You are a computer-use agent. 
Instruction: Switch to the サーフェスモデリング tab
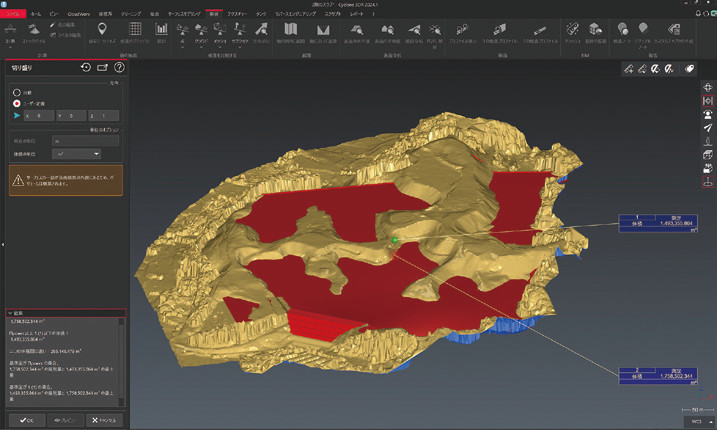184,14
